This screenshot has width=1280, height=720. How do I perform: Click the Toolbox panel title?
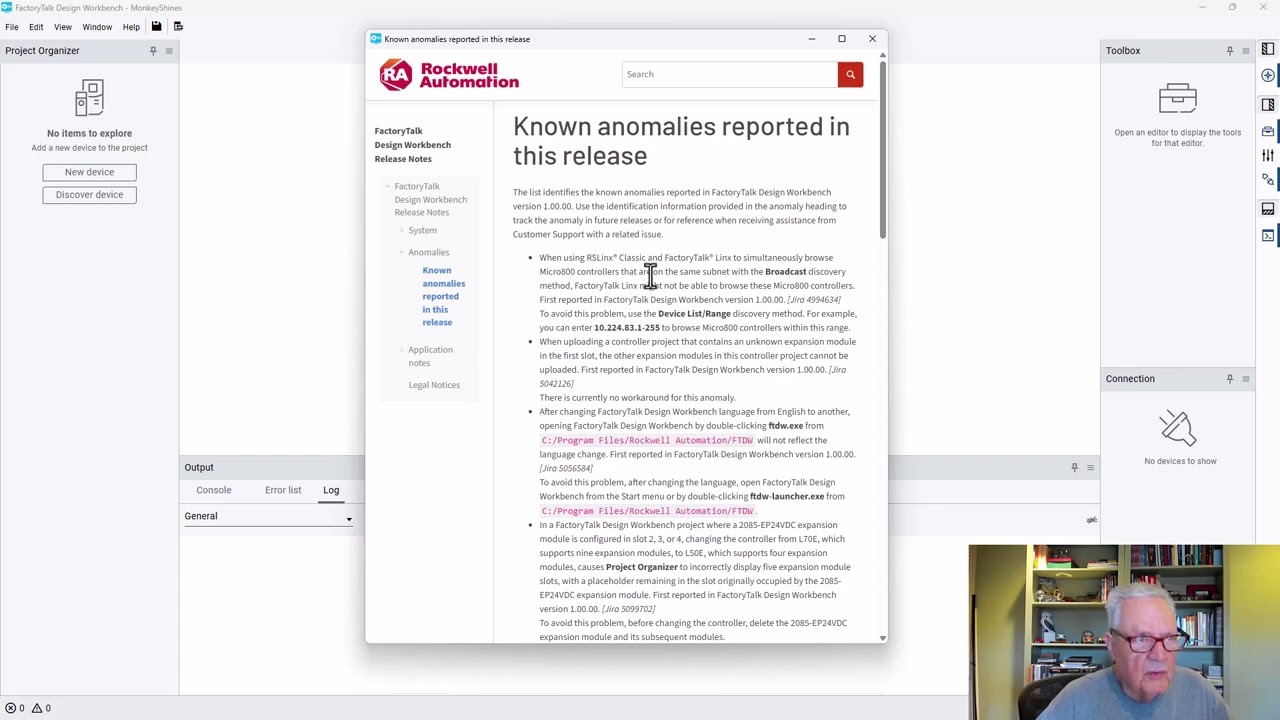[1123, 51]
